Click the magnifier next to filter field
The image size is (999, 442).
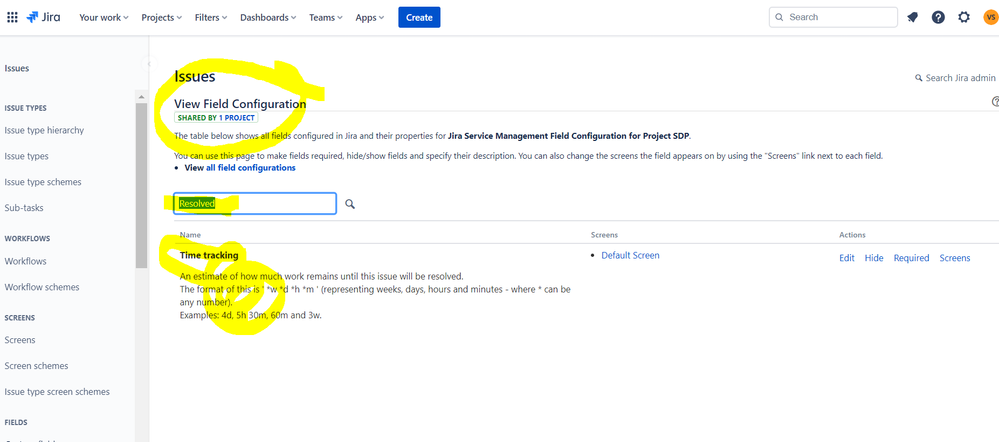coord(350,204)
